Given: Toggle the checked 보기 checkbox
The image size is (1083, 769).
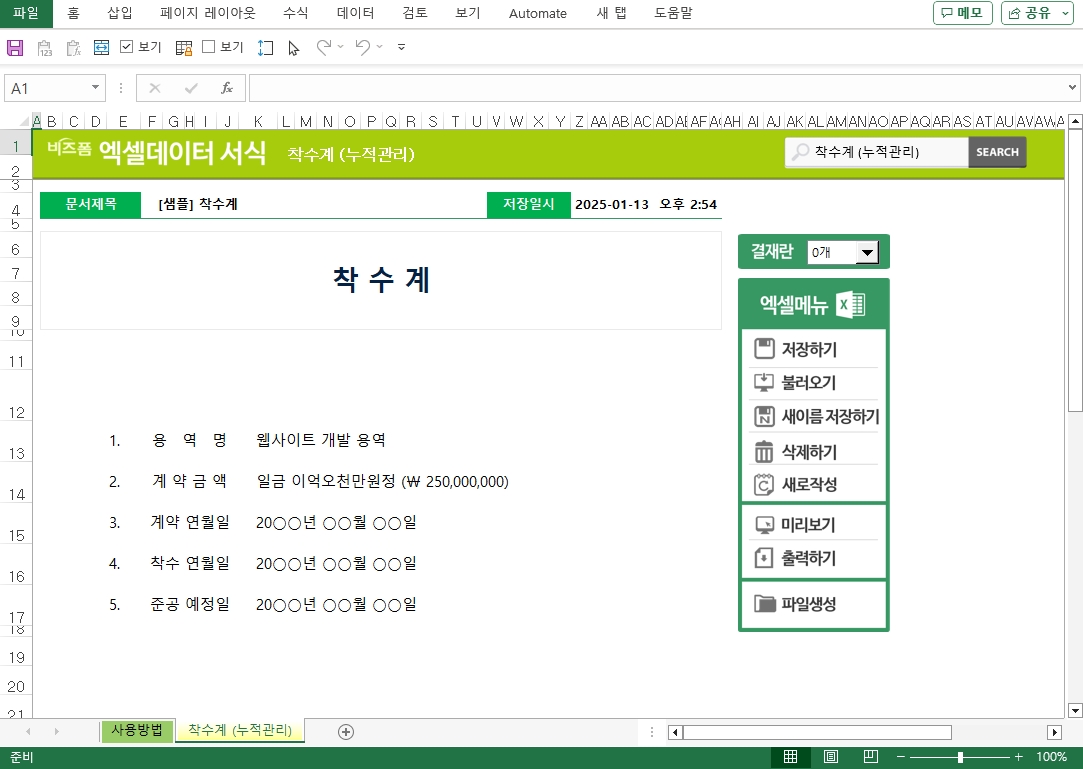Looking at the screenshot, I should 126,47.
